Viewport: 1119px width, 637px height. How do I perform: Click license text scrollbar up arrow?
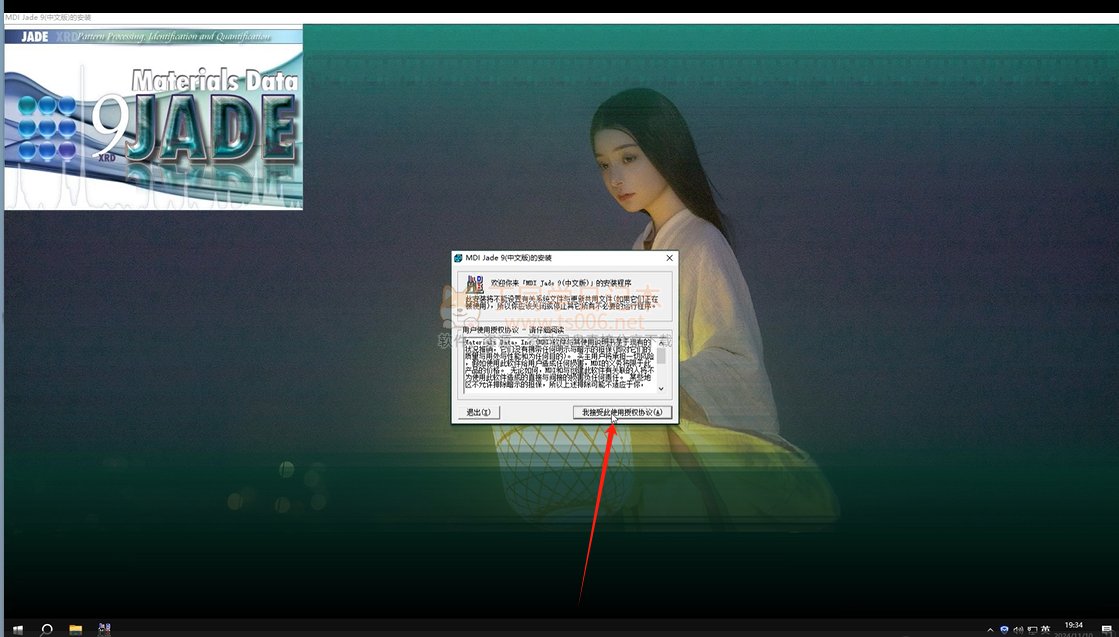pos(661,342)
